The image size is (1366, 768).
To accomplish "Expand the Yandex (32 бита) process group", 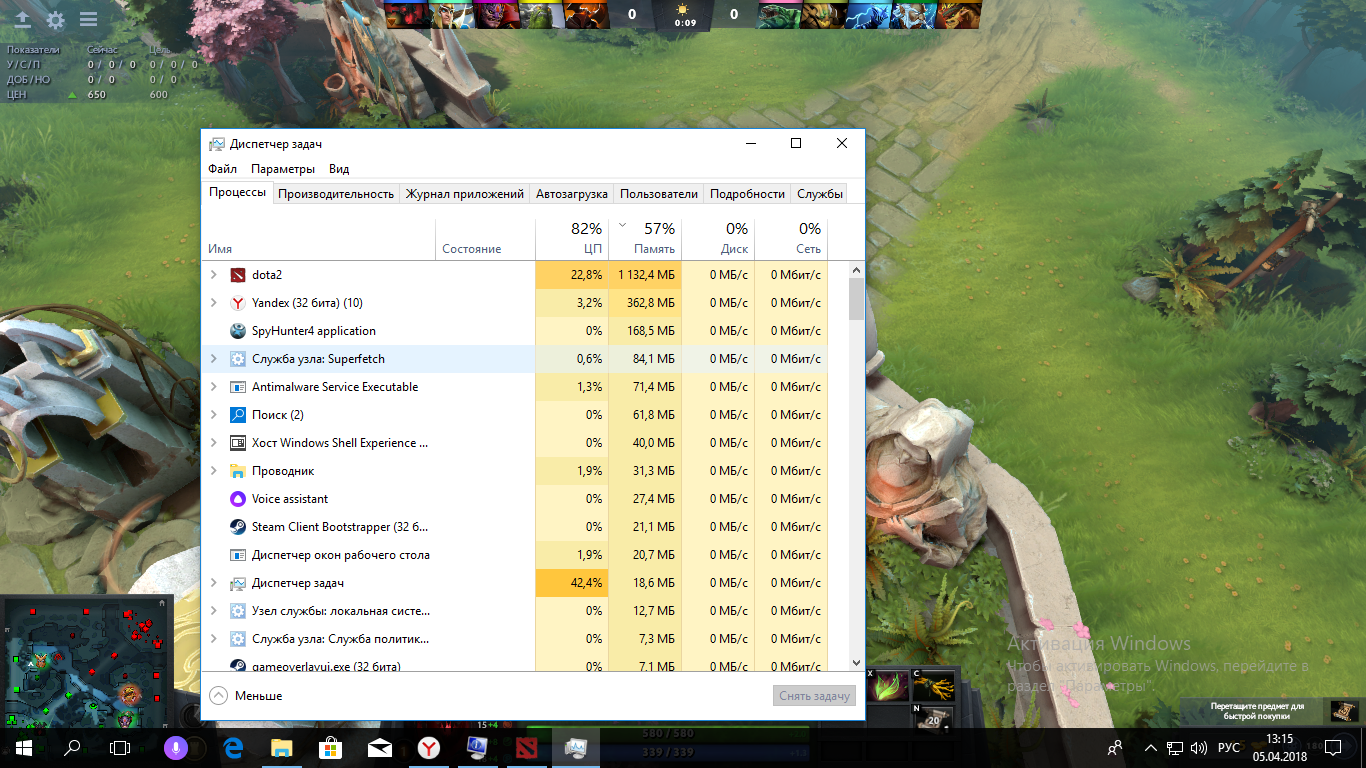I will click(x=213, y=303).
